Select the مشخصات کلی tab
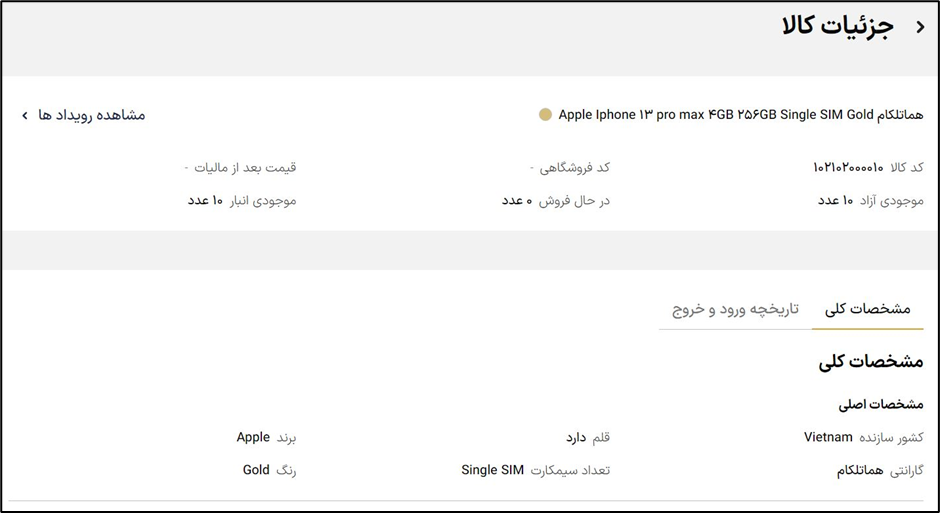The height and width of the screenshot is (513, 940). 867,309
